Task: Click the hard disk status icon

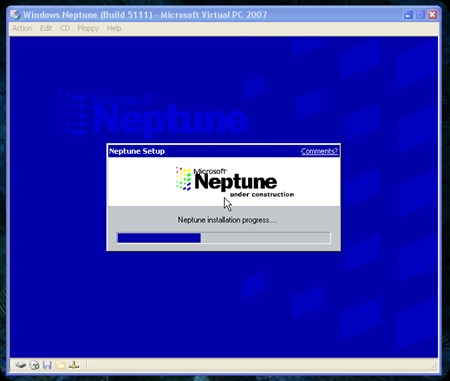Action: (21, 365)
